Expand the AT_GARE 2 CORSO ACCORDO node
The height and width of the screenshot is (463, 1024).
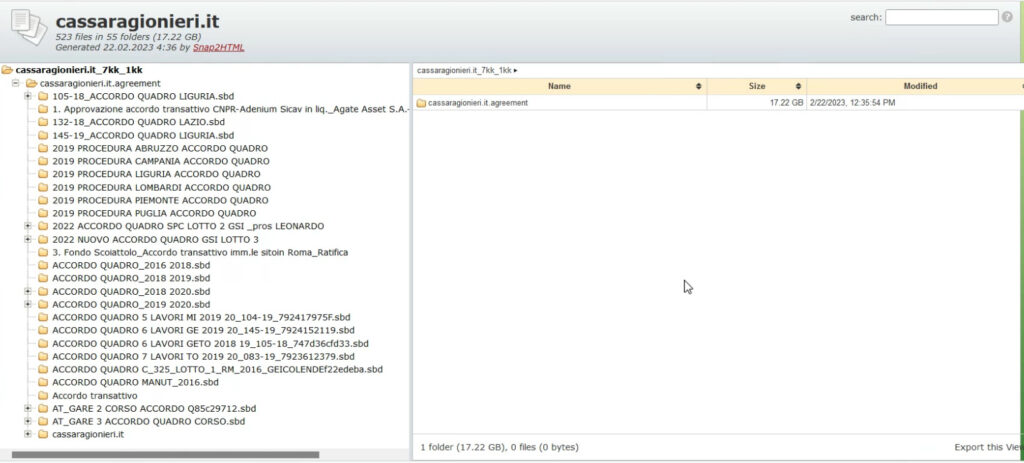[x=28, y=409]
